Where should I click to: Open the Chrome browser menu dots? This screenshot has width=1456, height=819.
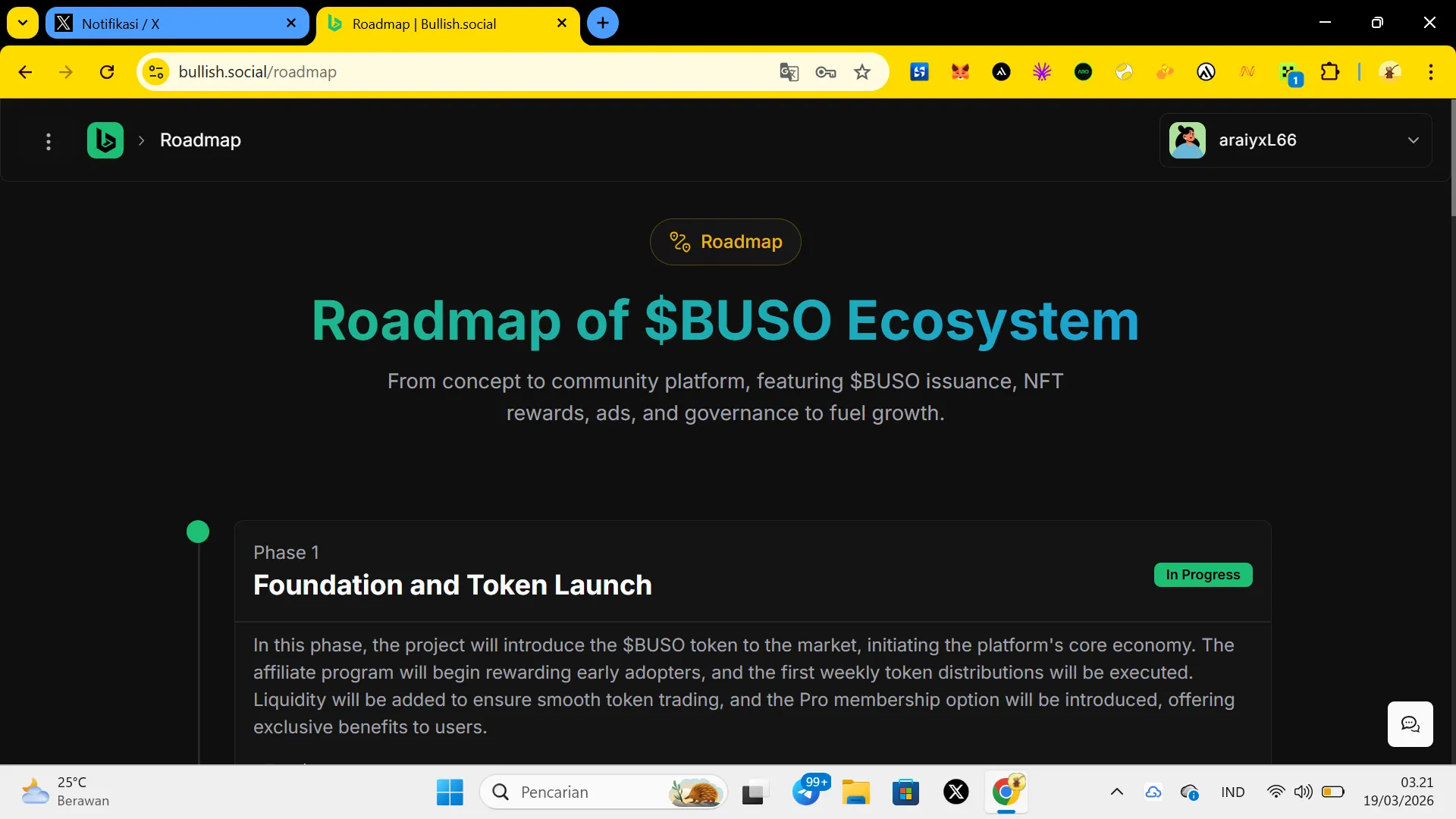pos(1430,72)
